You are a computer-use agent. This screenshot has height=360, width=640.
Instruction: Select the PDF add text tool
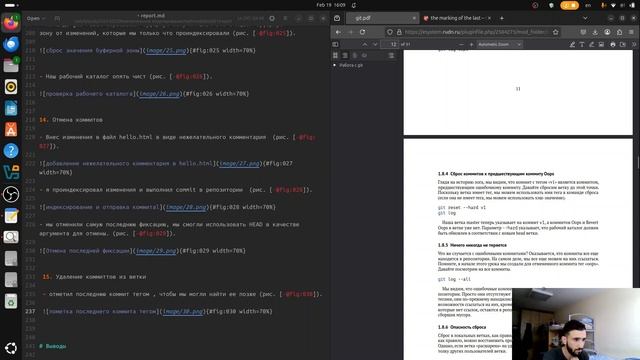(582, 44)
